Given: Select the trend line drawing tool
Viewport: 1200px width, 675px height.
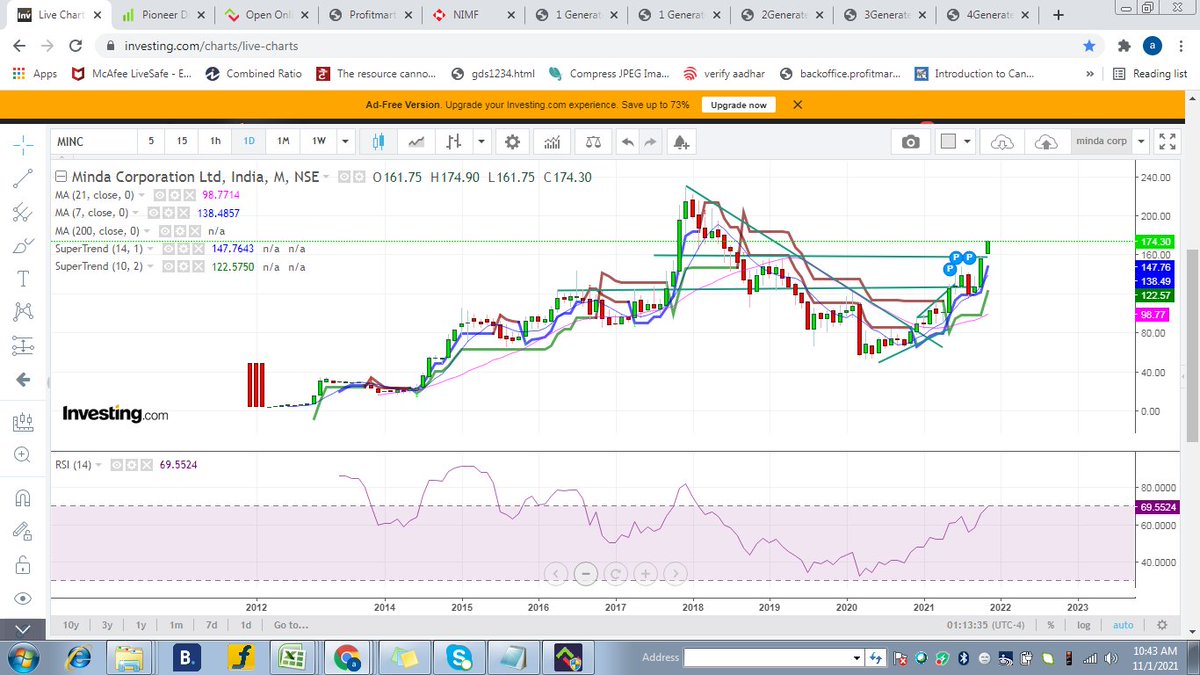Looking at the screenshot, I should click(x=23, y=177).
